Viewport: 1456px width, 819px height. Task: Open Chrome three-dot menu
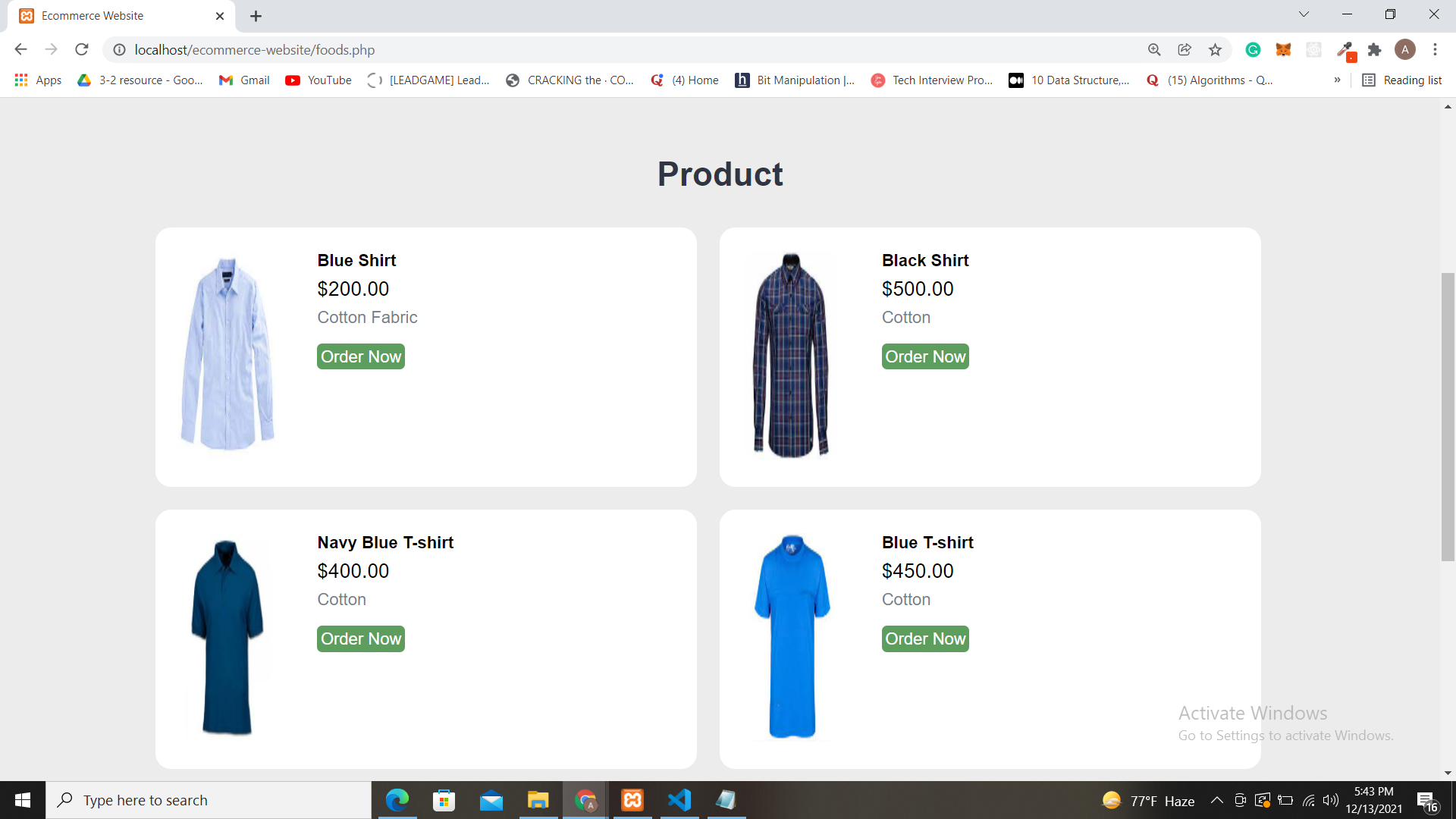(1435, 50)
